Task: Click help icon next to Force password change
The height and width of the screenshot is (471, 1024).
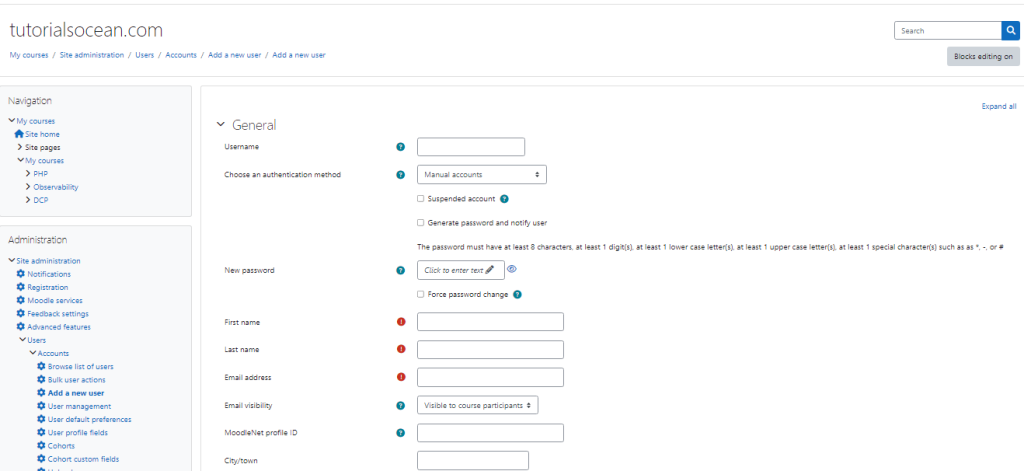Action: coord(517,294)
